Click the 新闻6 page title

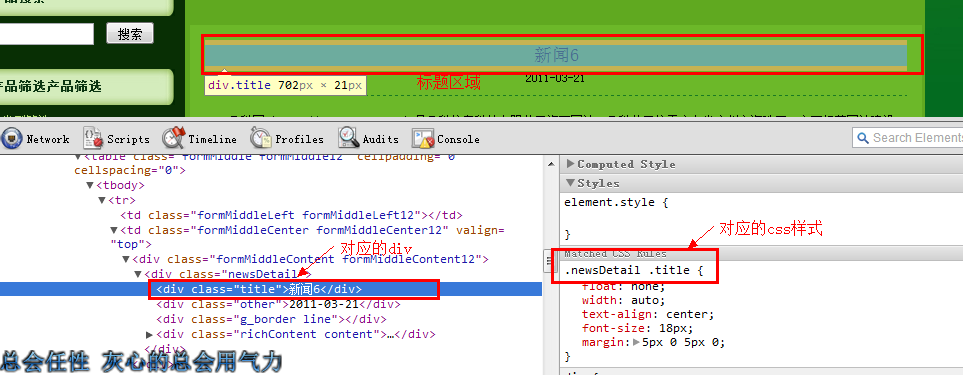pos(556,55)
